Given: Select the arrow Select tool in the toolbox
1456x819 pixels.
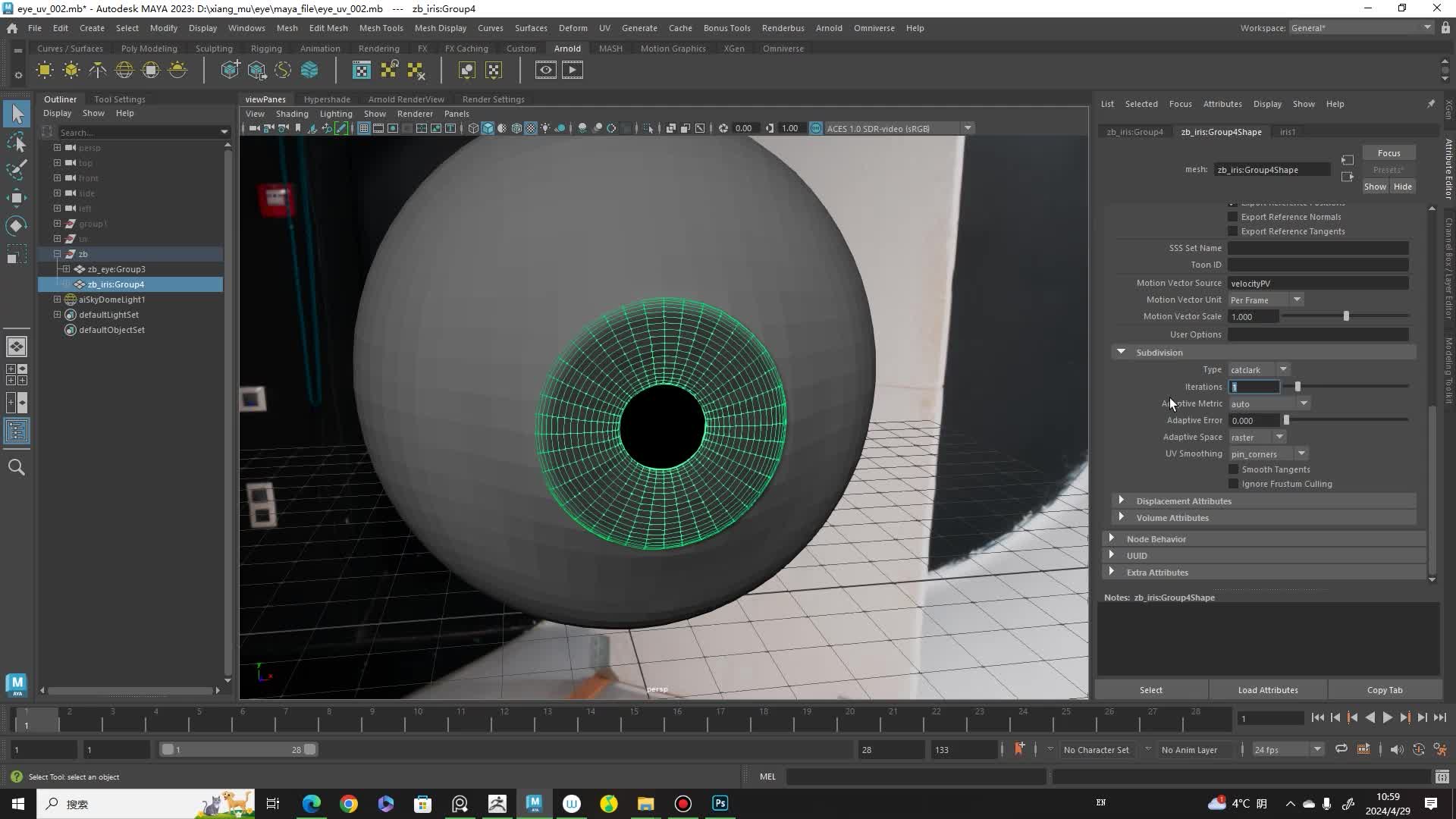Looking at the screenshot, I should click(x=17, y=115).
